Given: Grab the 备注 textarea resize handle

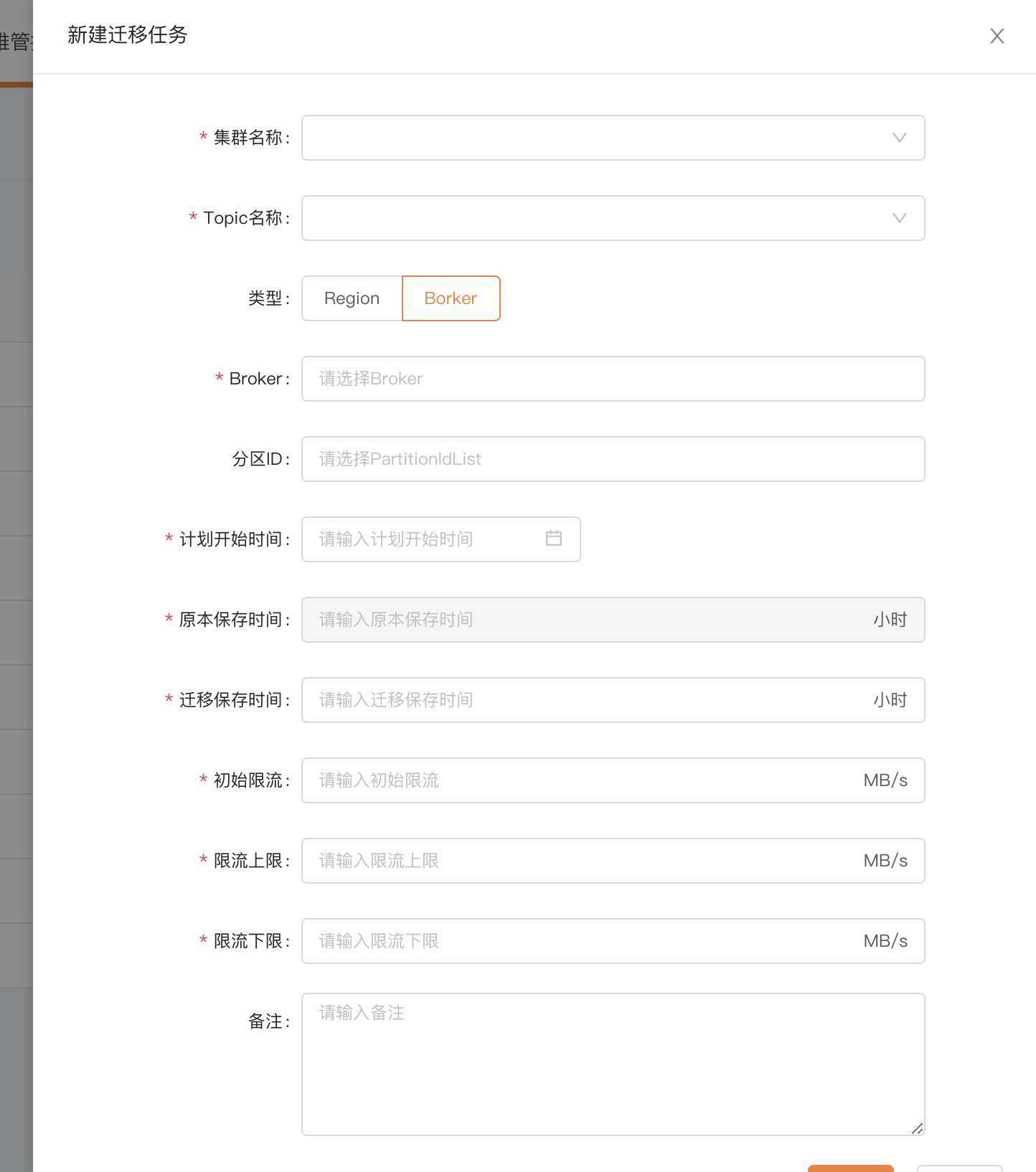Looking at the screenshot, I should (917, 1128).
